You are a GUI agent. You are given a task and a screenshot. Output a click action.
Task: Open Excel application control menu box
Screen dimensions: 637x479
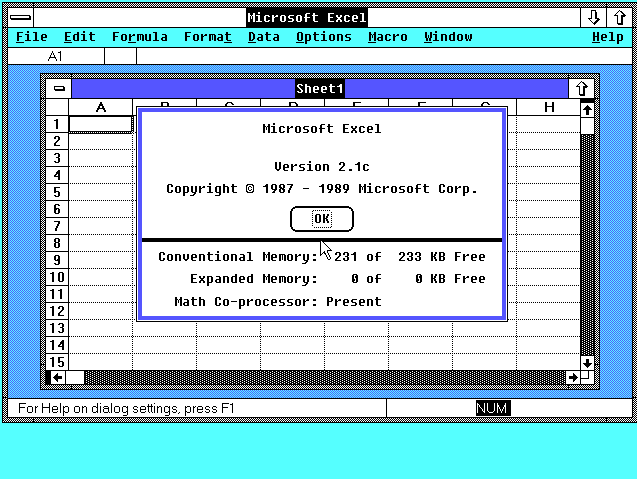(20, 17)
